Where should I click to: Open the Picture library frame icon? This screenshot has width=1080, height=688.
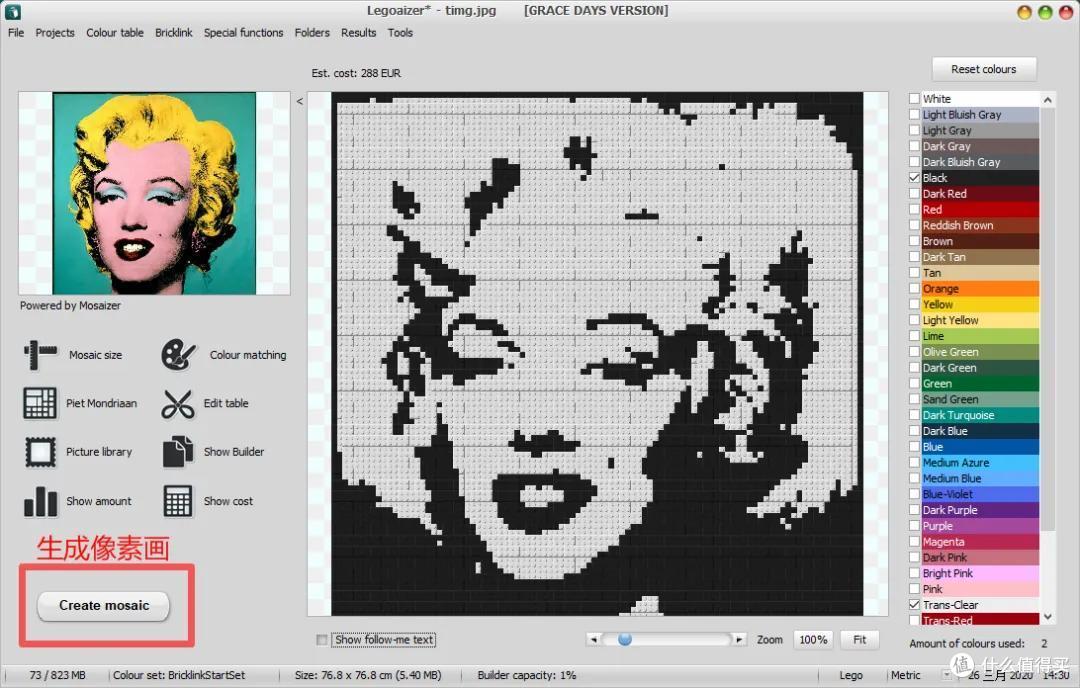click(40, 452)
